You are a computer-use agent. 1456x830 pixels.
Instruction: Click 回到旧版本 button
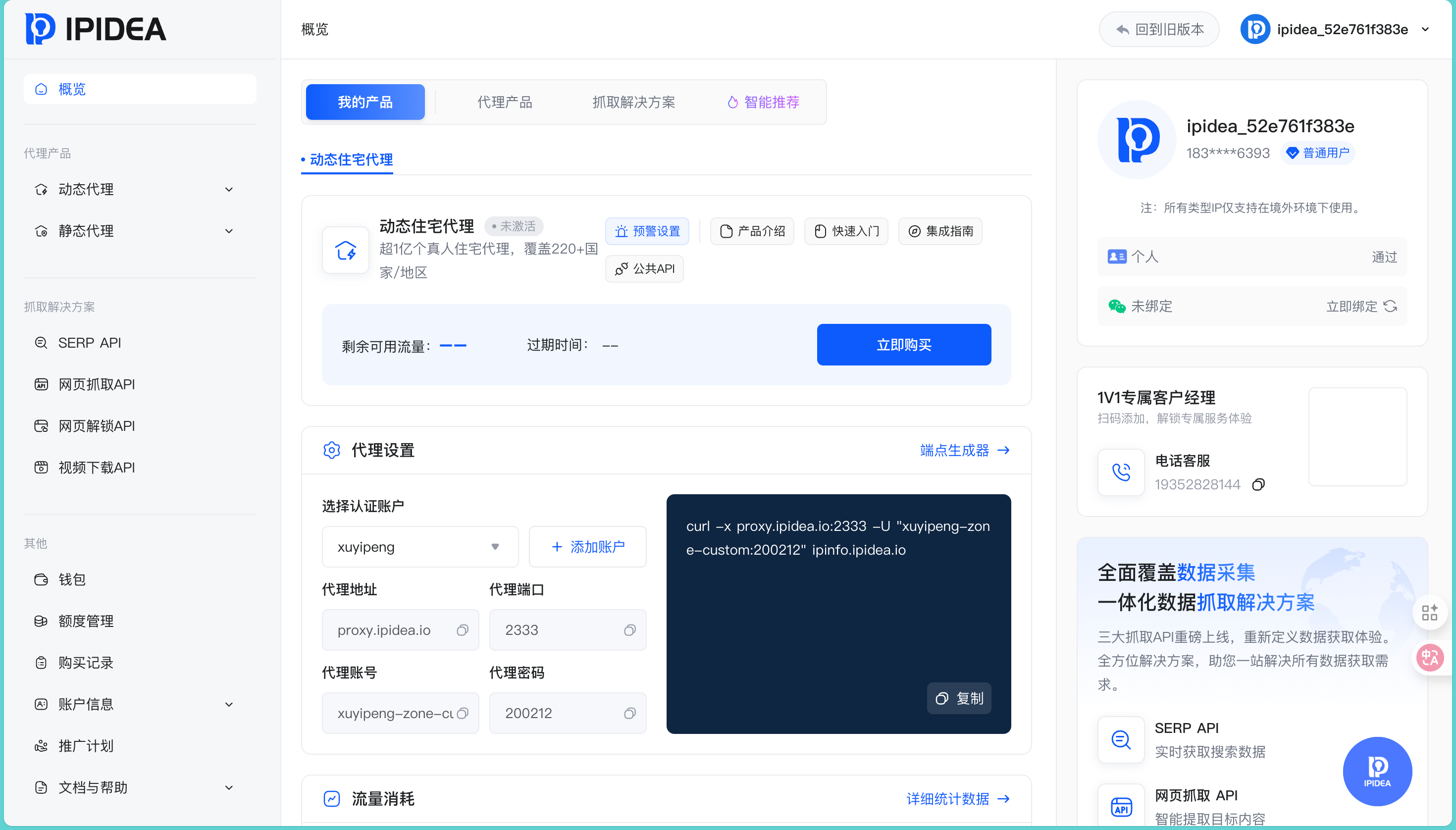[1159, 29]
